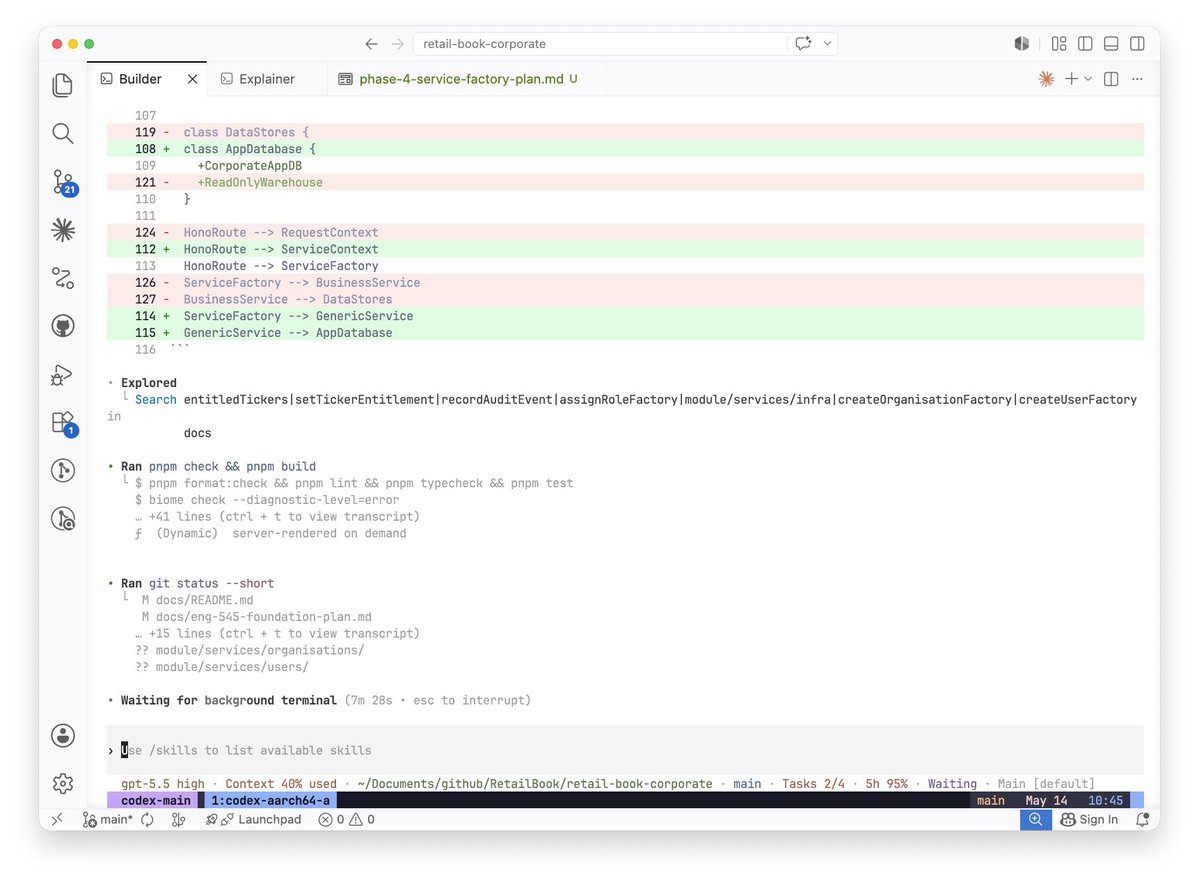
Task: Open the Claude starburst sidebar panel
Action: (63, 229)
